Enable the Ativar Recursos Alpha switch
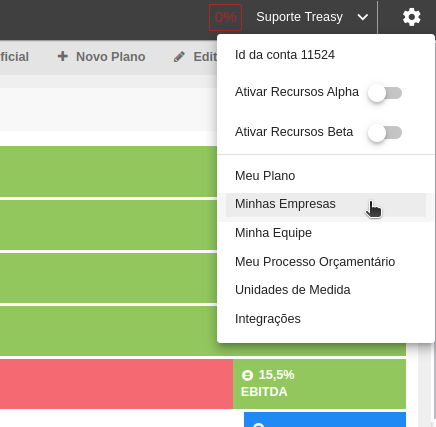Image resolution: width=436 pixels, height=427 pixels. [385, 93]
